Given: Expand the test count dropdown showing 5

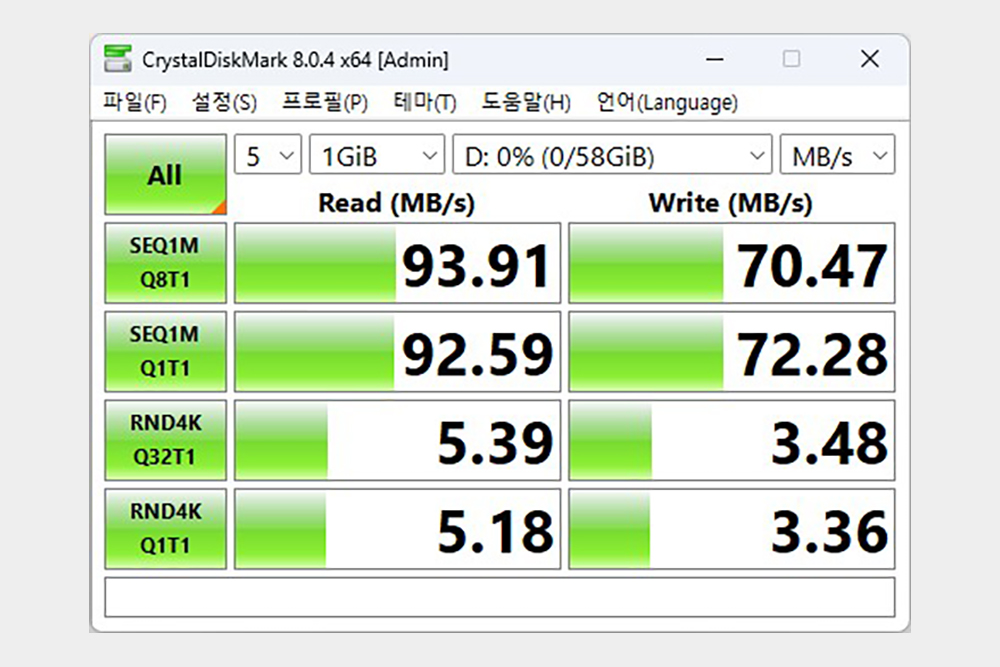Looking at the screenshot, I should [x=268, y=154].
